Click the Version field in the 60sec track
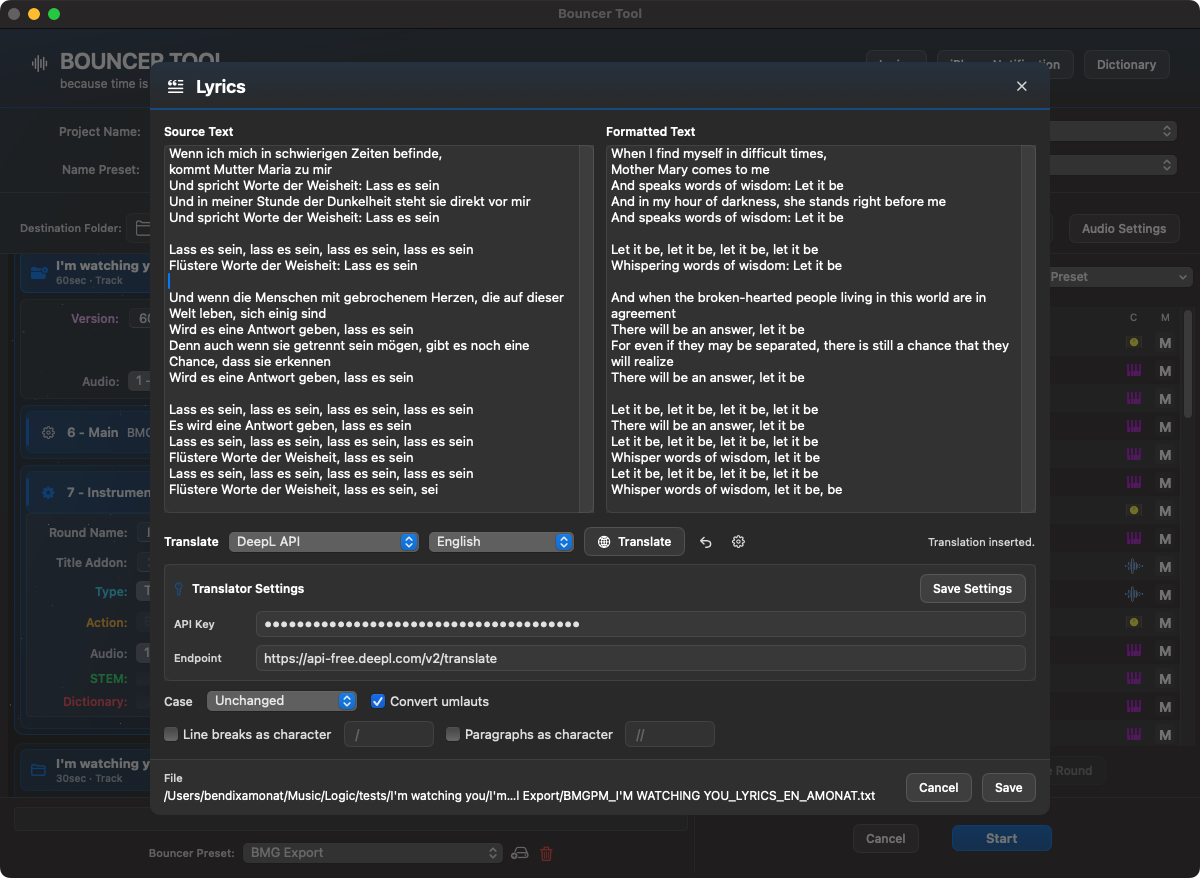Viewport: 1200px width, 878px height. click(140, 319)
